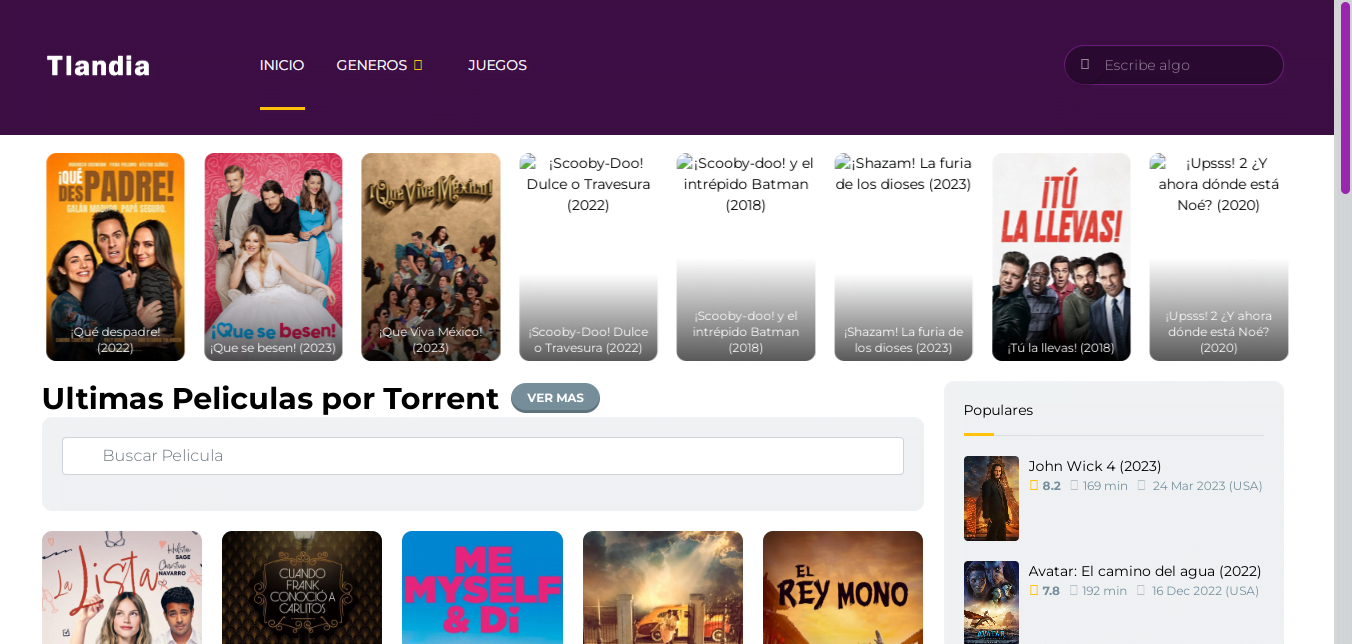Go to the INICIO menu item

[282, 65]
